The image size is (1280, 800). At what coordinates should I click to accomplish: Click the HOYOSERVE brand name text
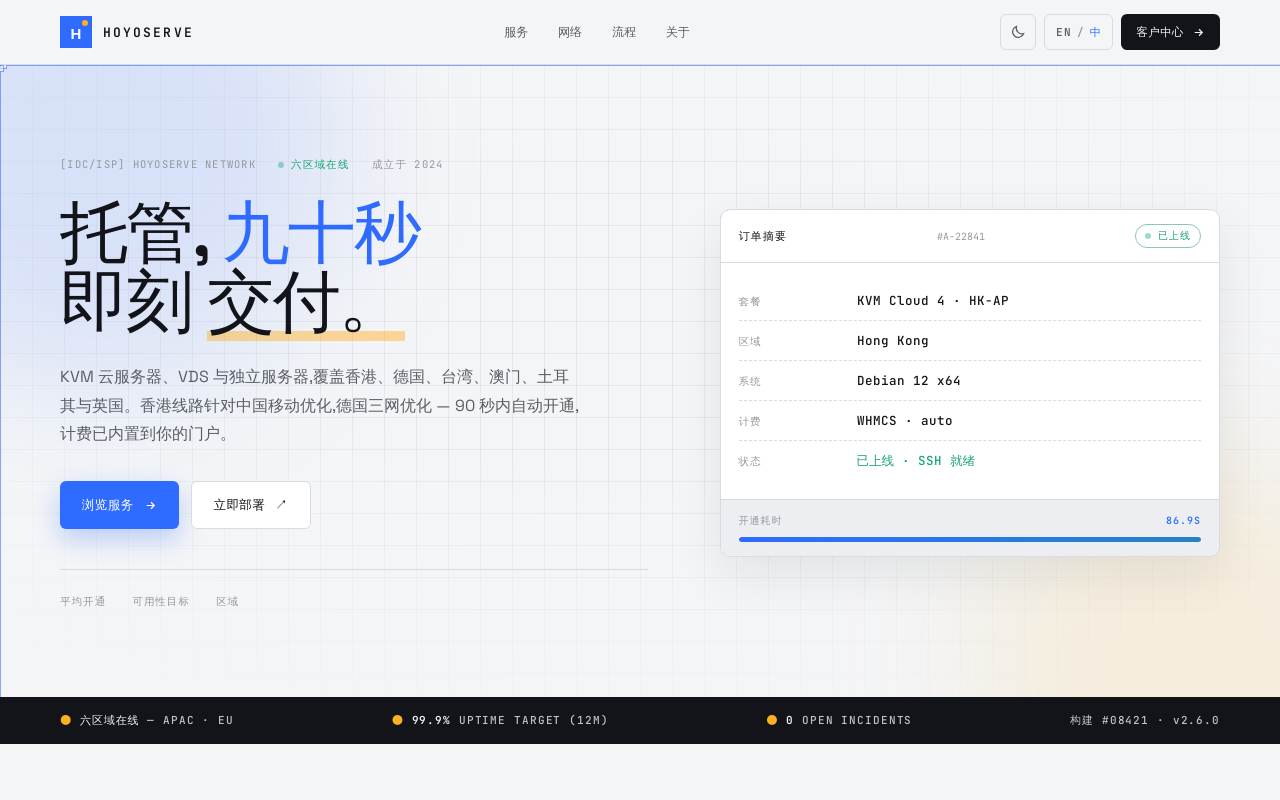(x=148, y=32)
